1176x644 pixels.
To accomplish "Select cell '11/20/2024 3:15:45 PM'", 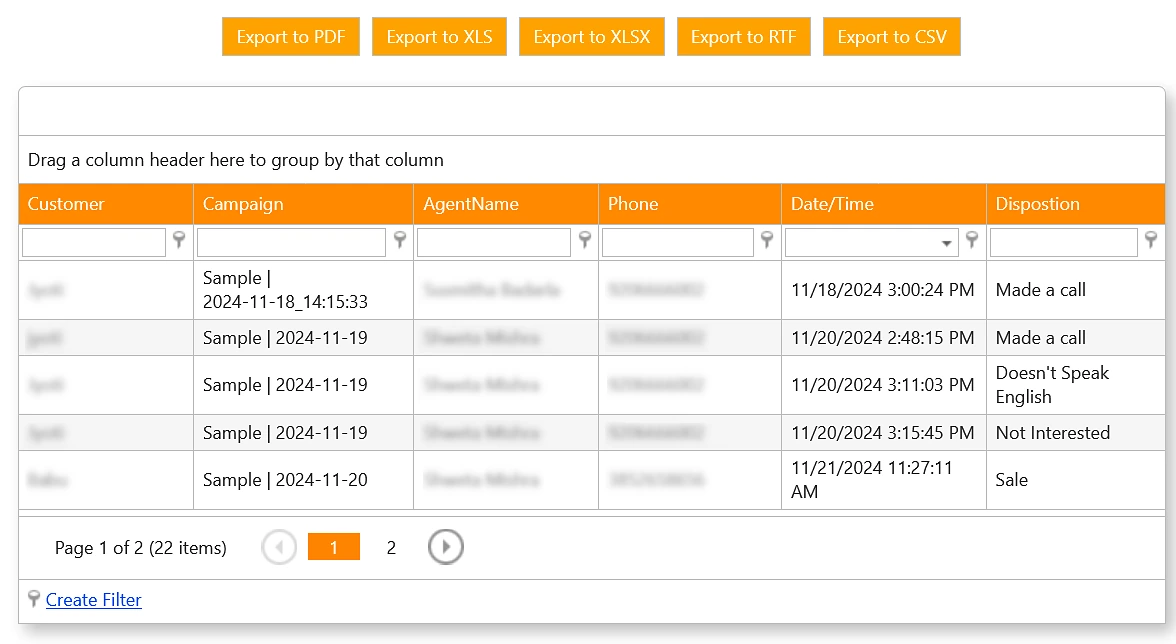I will [x=884, y=433].
